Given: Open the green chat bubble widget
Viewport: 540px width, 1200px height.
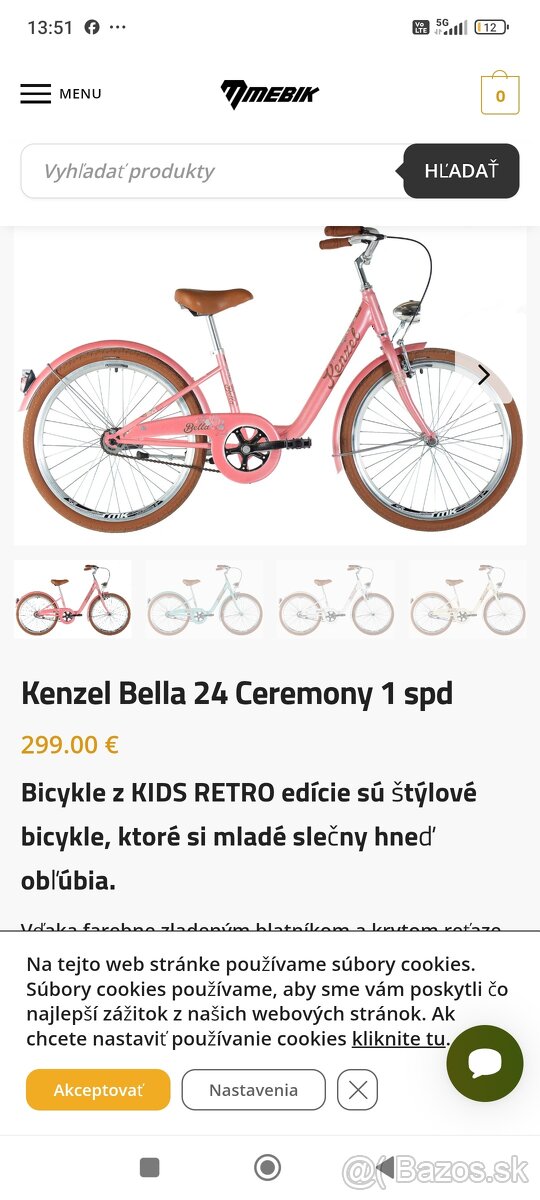Looking at the screenshot, I should point(485,1063).
